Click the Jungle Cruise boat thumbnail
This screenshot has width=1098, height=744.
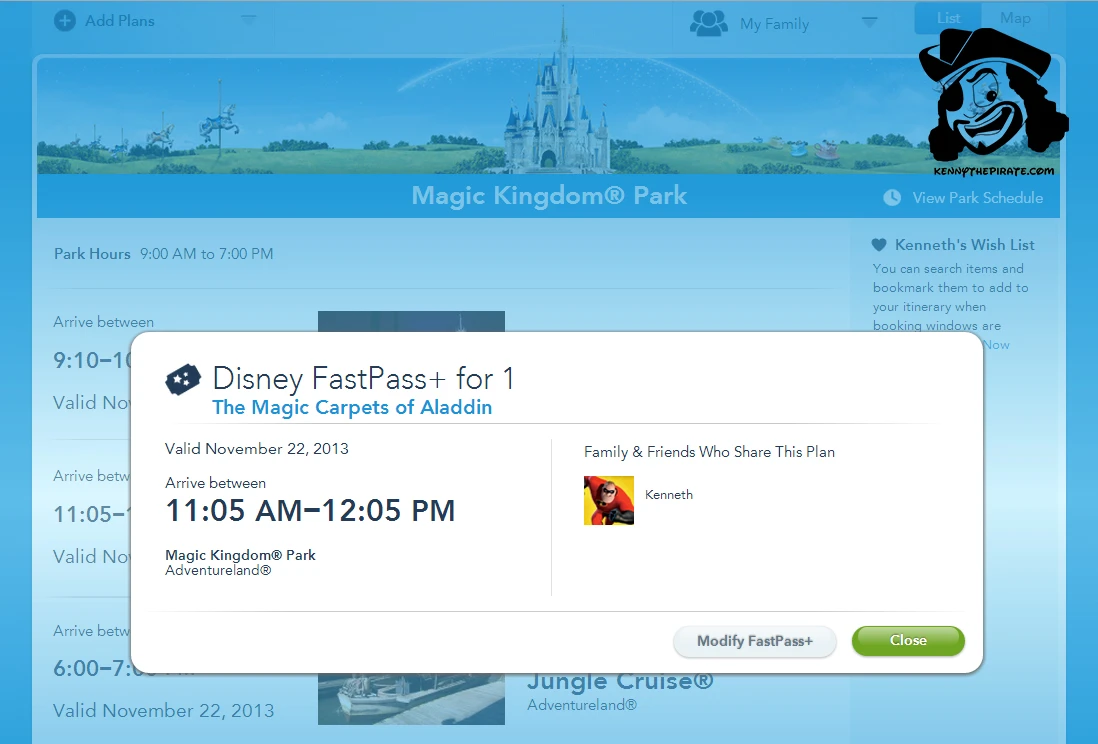click(x=411, y=699)
